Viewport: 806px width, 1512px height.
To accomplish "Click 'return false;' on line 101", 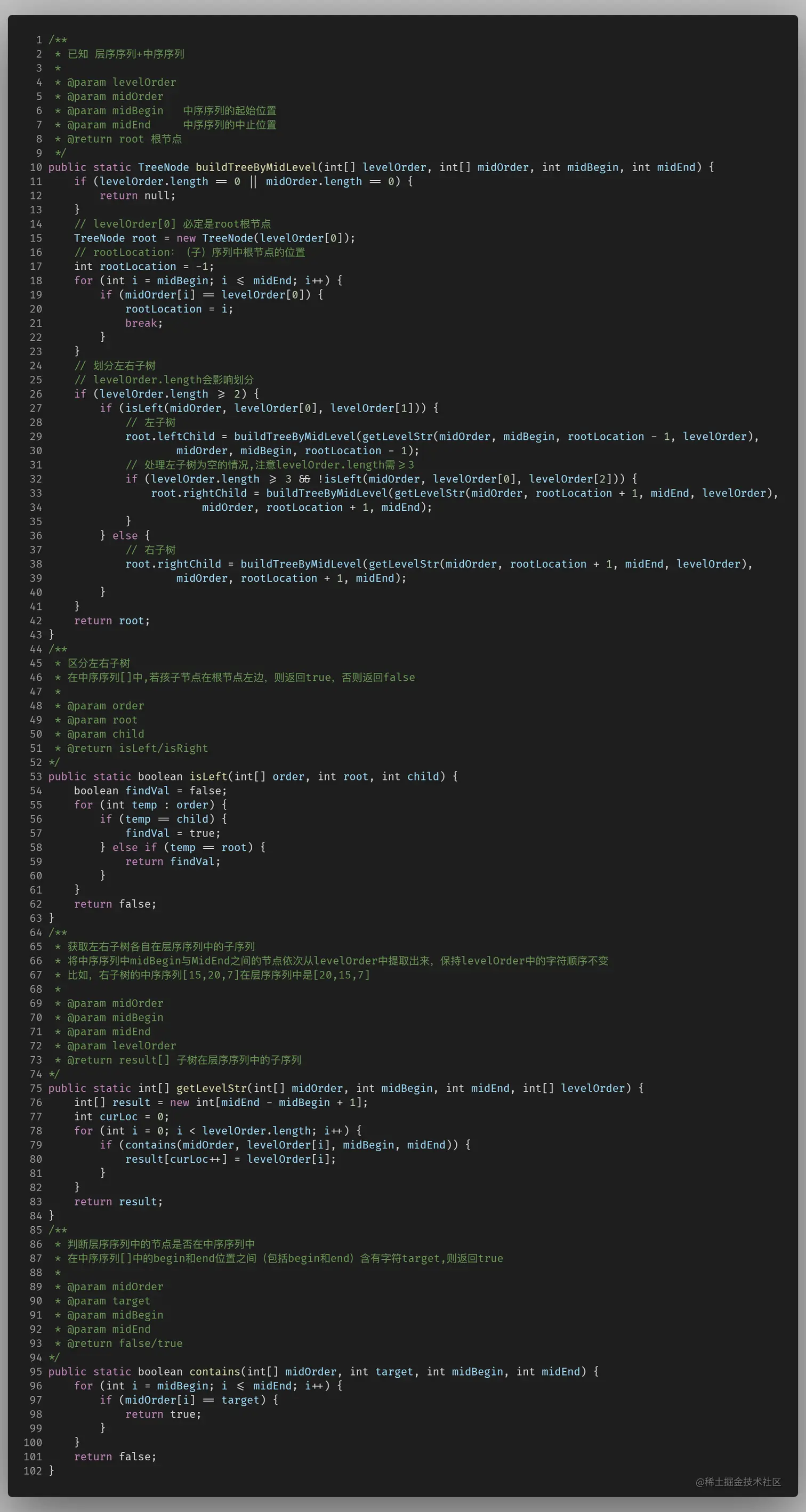I will 115,1457.
